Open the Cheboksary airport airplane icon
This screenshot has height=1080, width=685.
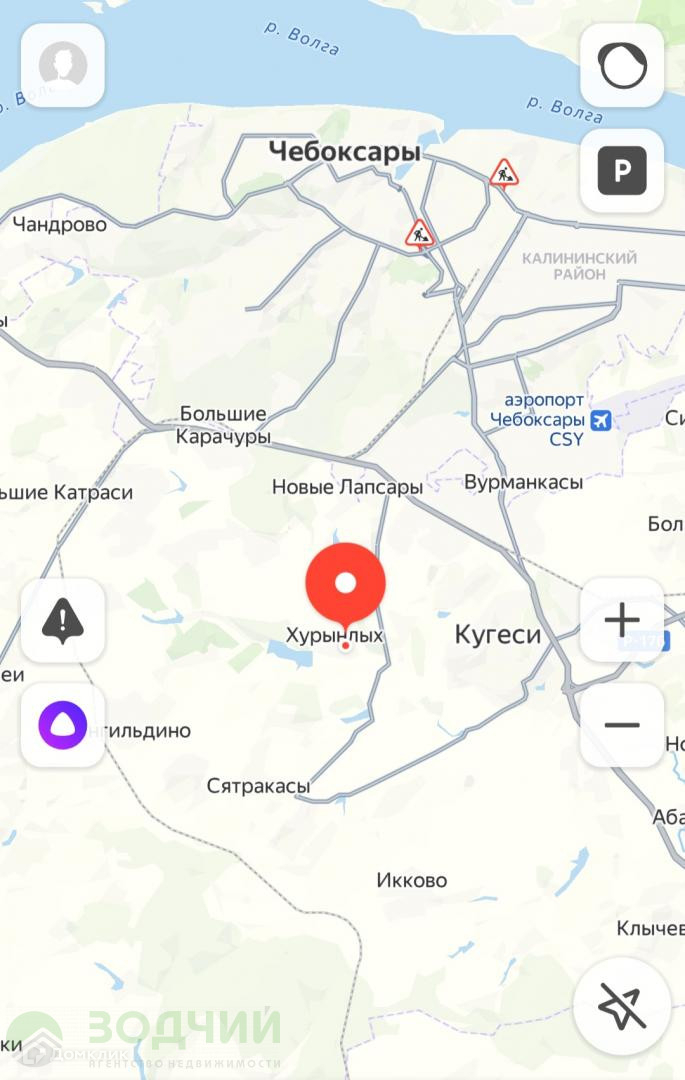[601, 419]
